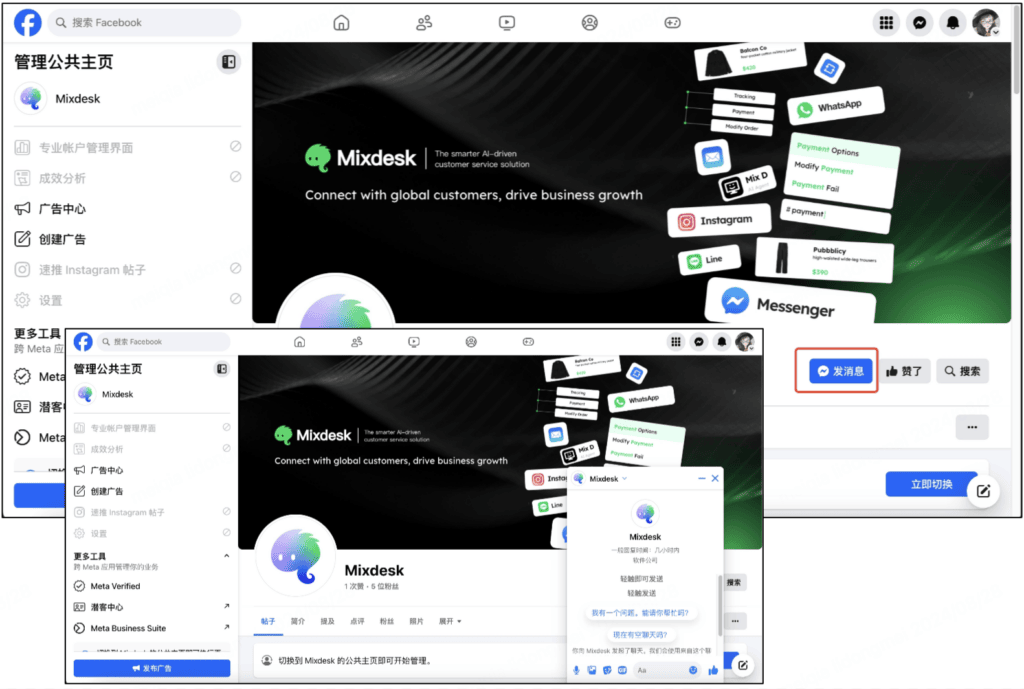Open 创建广告 in front window sidebar

152,491
